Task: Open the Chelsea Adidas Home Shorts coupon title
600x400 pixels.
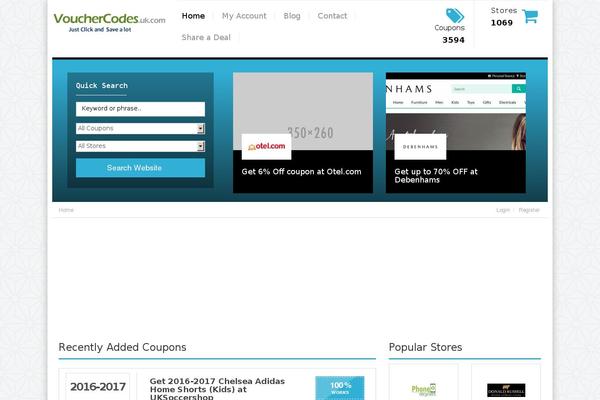Action: coord(217,389)
